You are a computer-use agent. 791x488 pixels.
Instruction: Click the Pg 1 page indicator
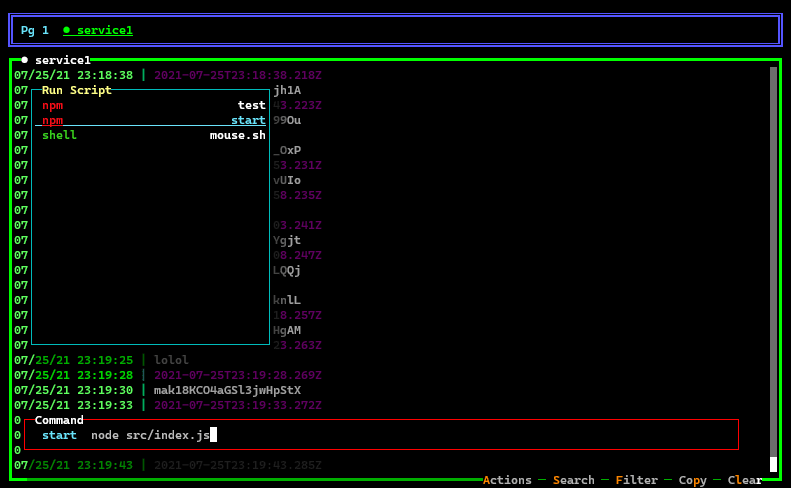pyautogui.click(x=35, y=30)
